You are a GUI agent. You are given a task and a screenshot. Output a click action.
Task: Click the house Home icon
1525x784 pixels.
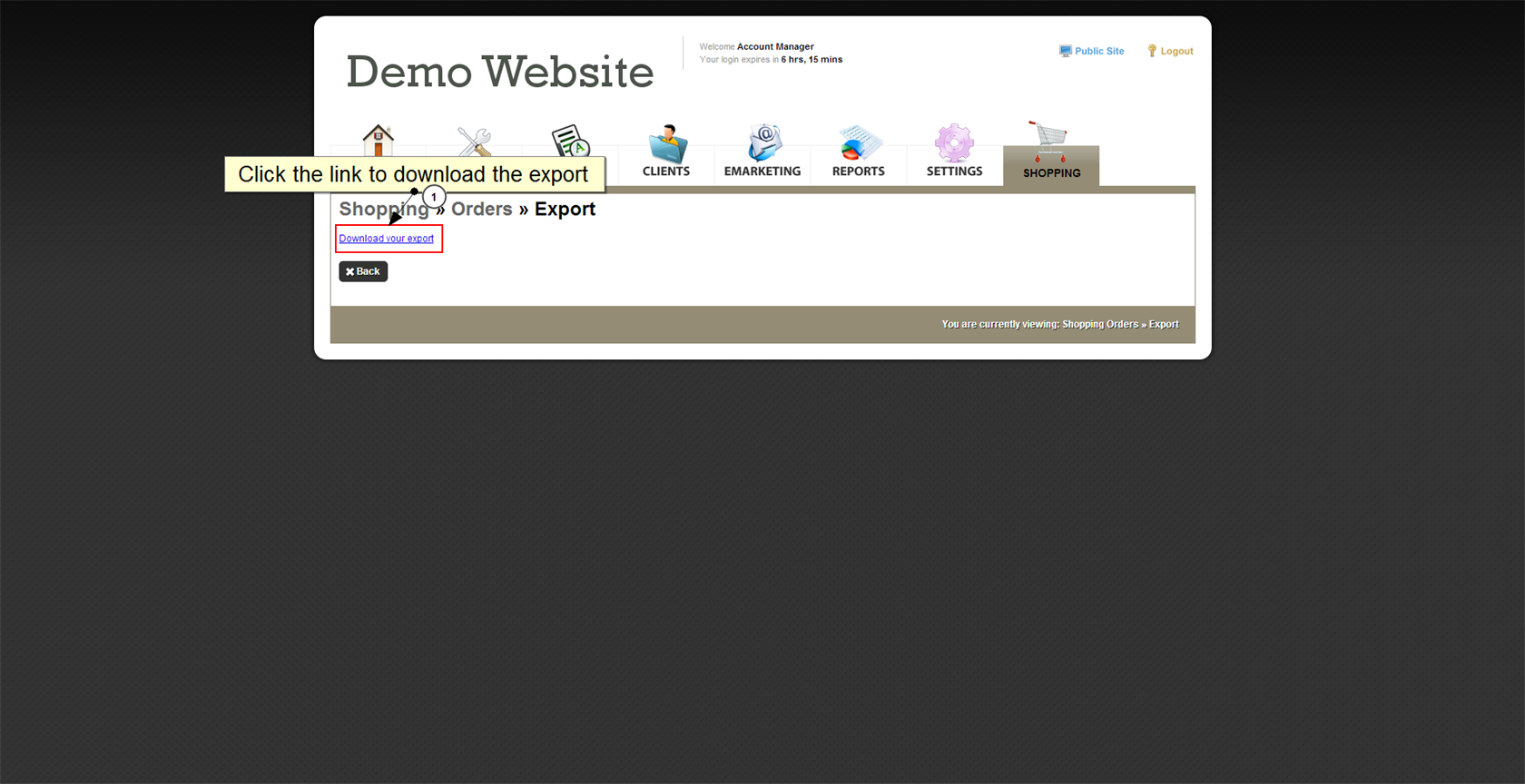tap(378, 140)
